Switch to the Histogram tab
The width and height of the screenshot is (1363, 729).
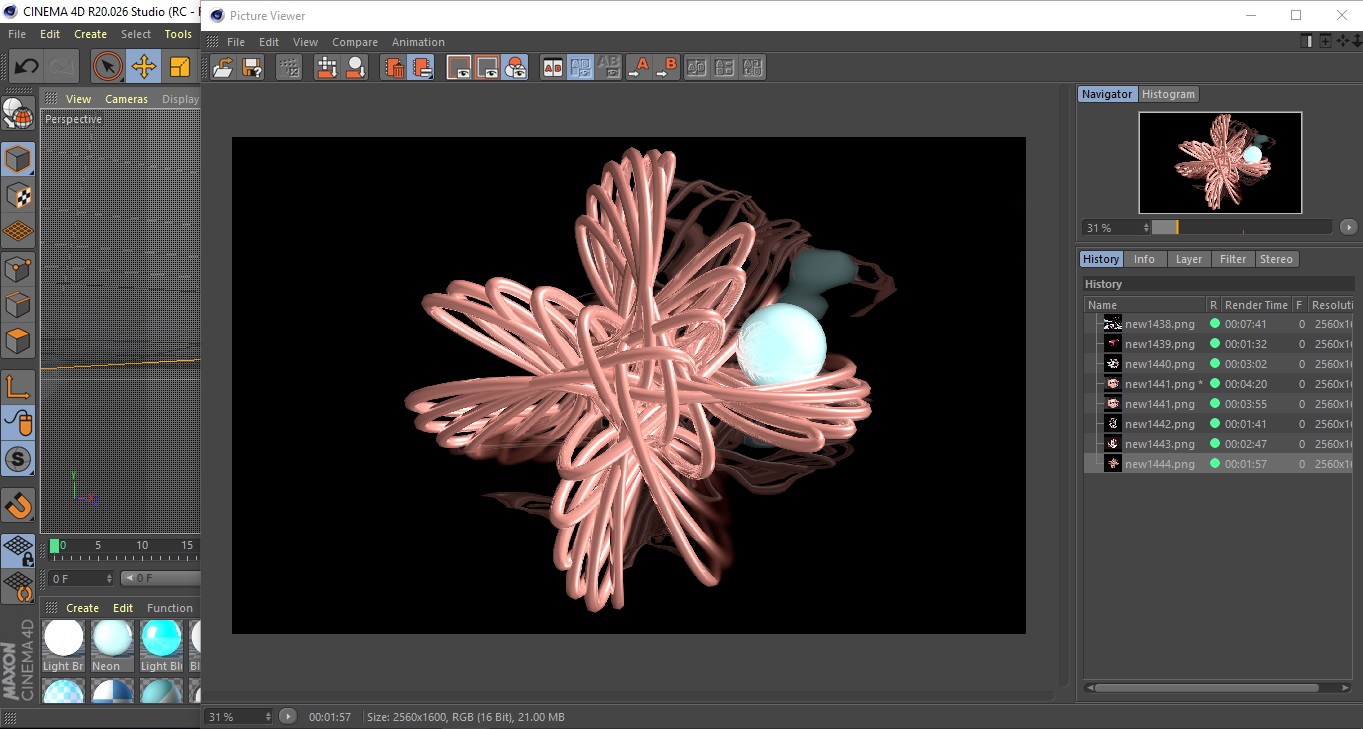(1168, 94)
